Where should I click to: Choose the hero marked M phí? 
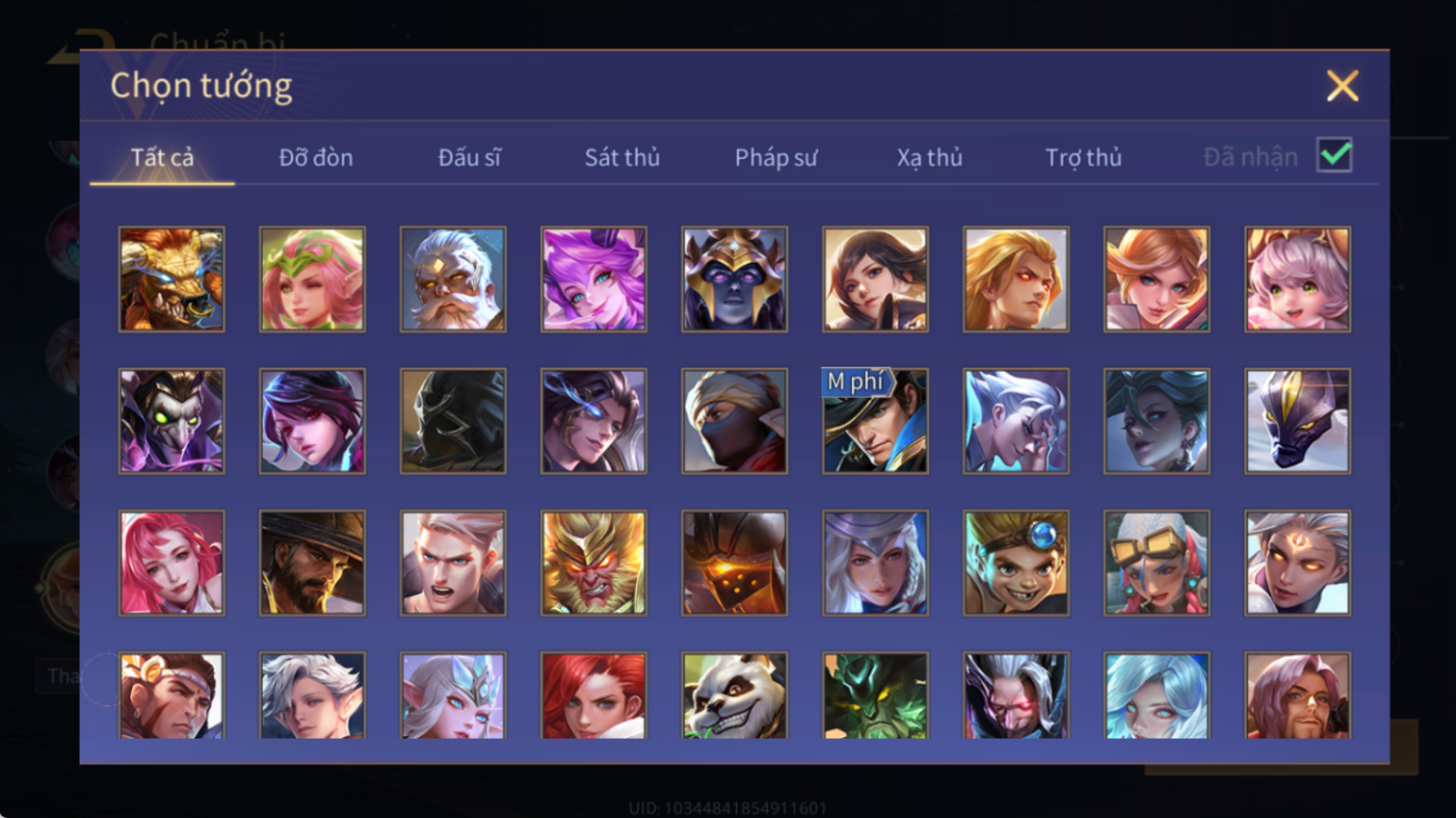coord(875,421)
